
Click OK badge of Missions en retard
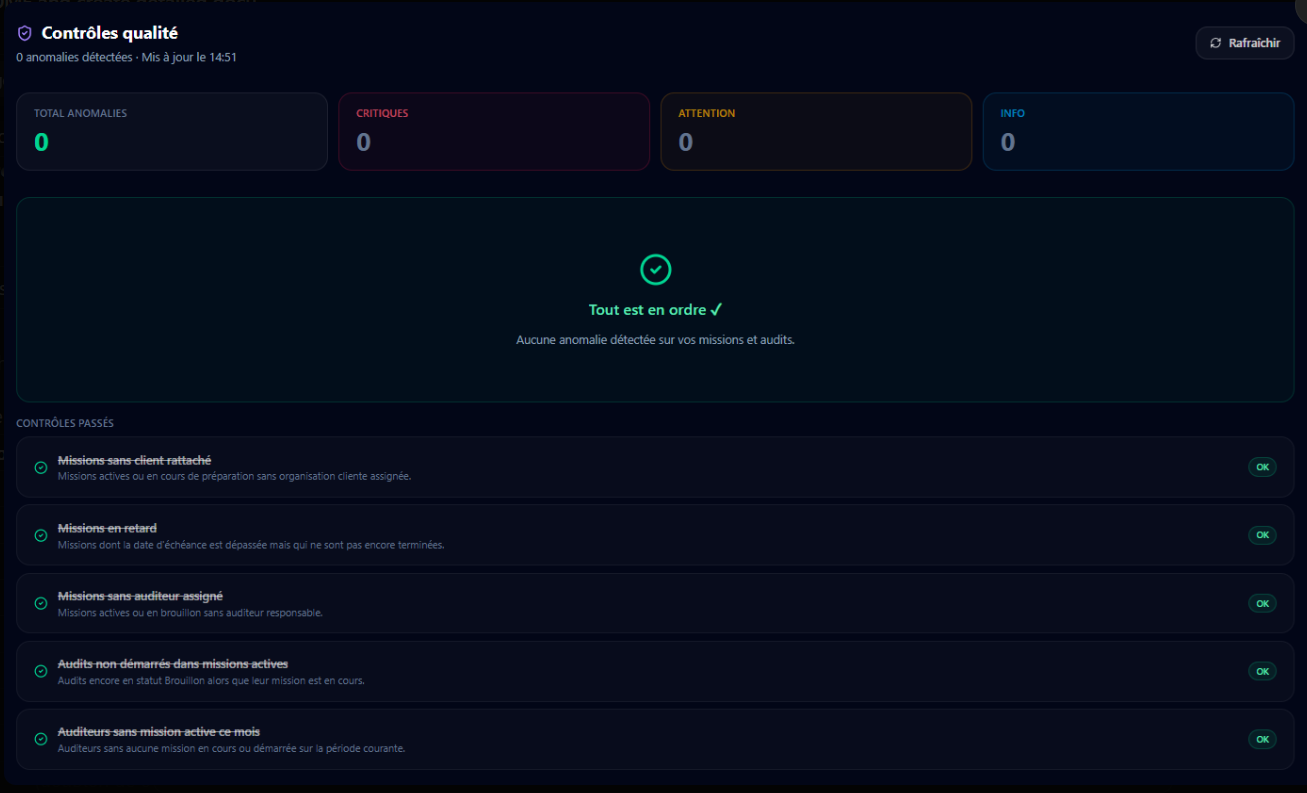tap(1262, 535)
